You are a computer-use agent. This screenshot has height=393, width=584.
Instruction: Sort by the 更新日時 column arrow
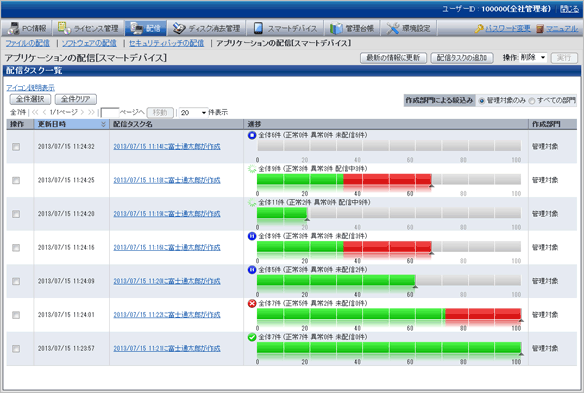pos(104,124)
